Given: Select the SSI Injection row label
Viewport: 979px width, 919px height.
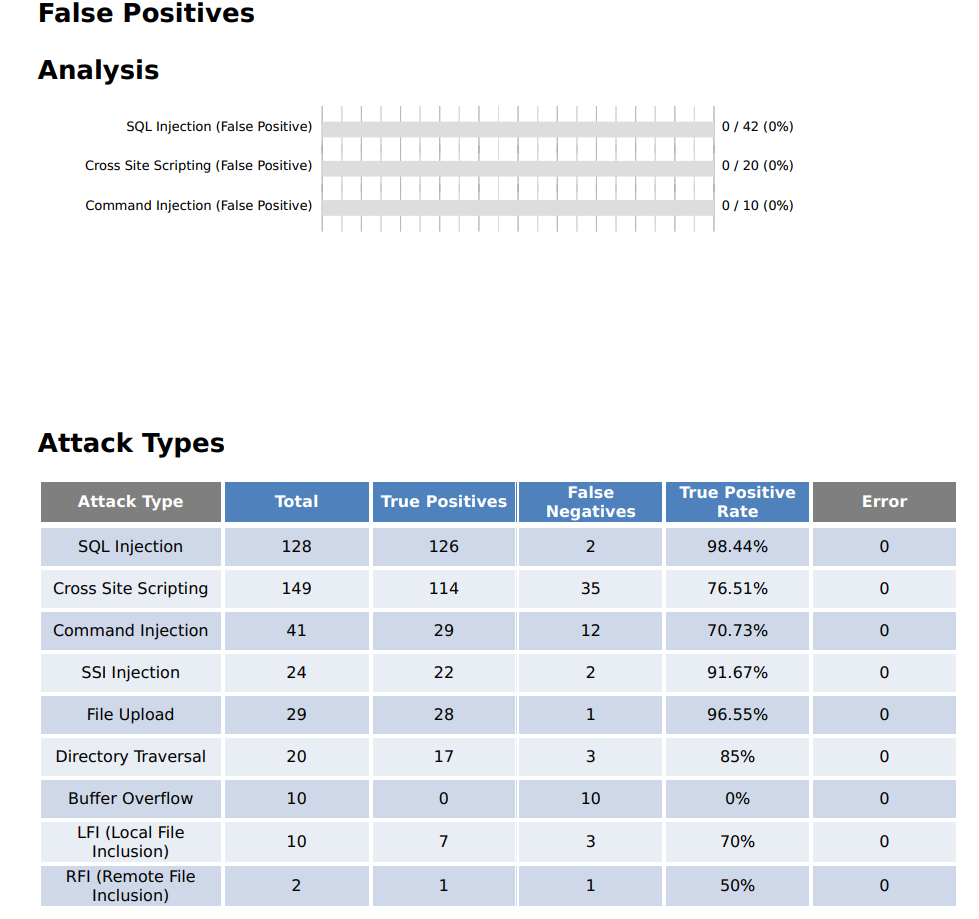Looking at the screenshot, I should coord(131,673).
